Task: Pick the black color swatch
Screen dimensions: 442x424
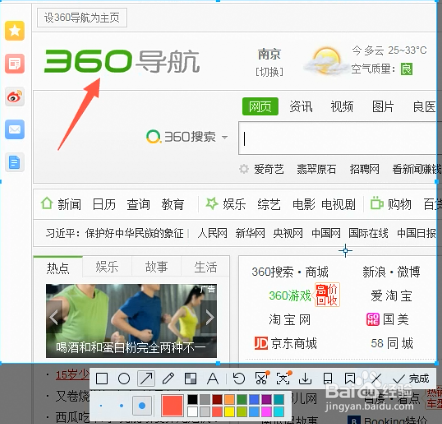Action: [x=192, y=399]
